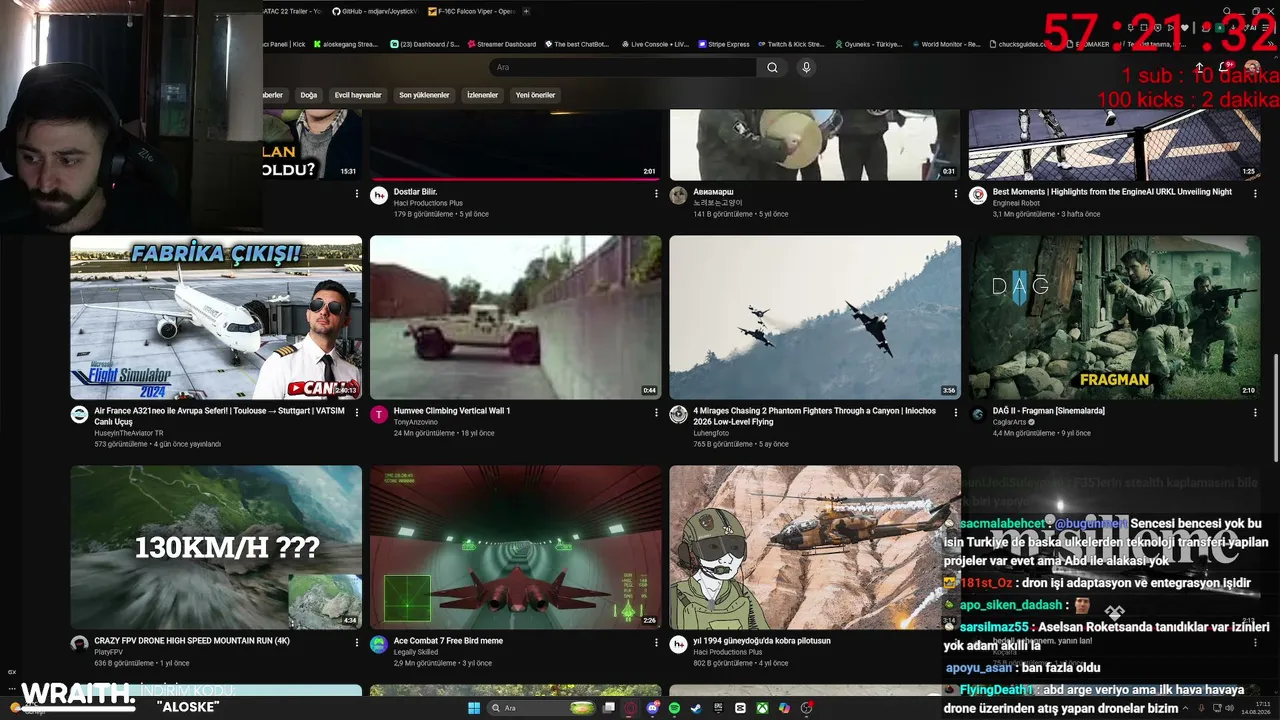Screen dimensions: 1280x720
Task: Visit the PlatyFPV channel name link
Action: coord(109,652)
